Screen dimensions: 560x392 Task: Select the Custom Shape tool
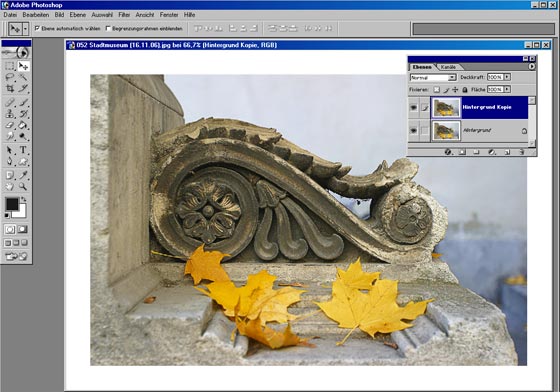click(x=23, y=161)
